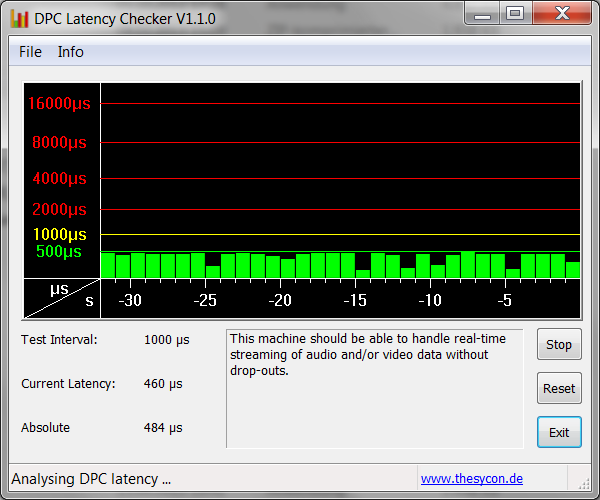Click the green 500µs axis label
The image size is (600, 500).
pyautogui.click(x=59, y=251)
